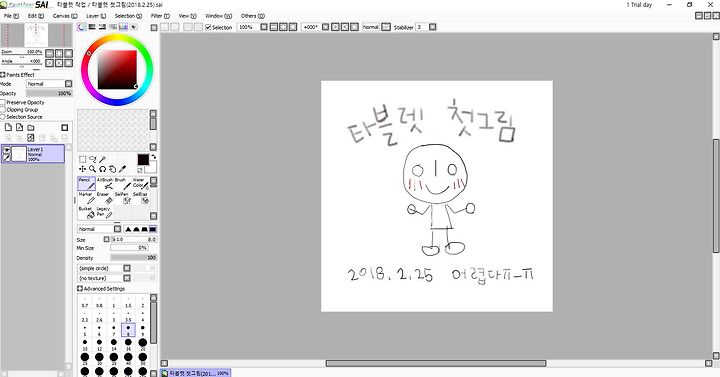This screenshot has width=720, height=377.
Task: Open the Layer menu
Action: click(96, 16)
